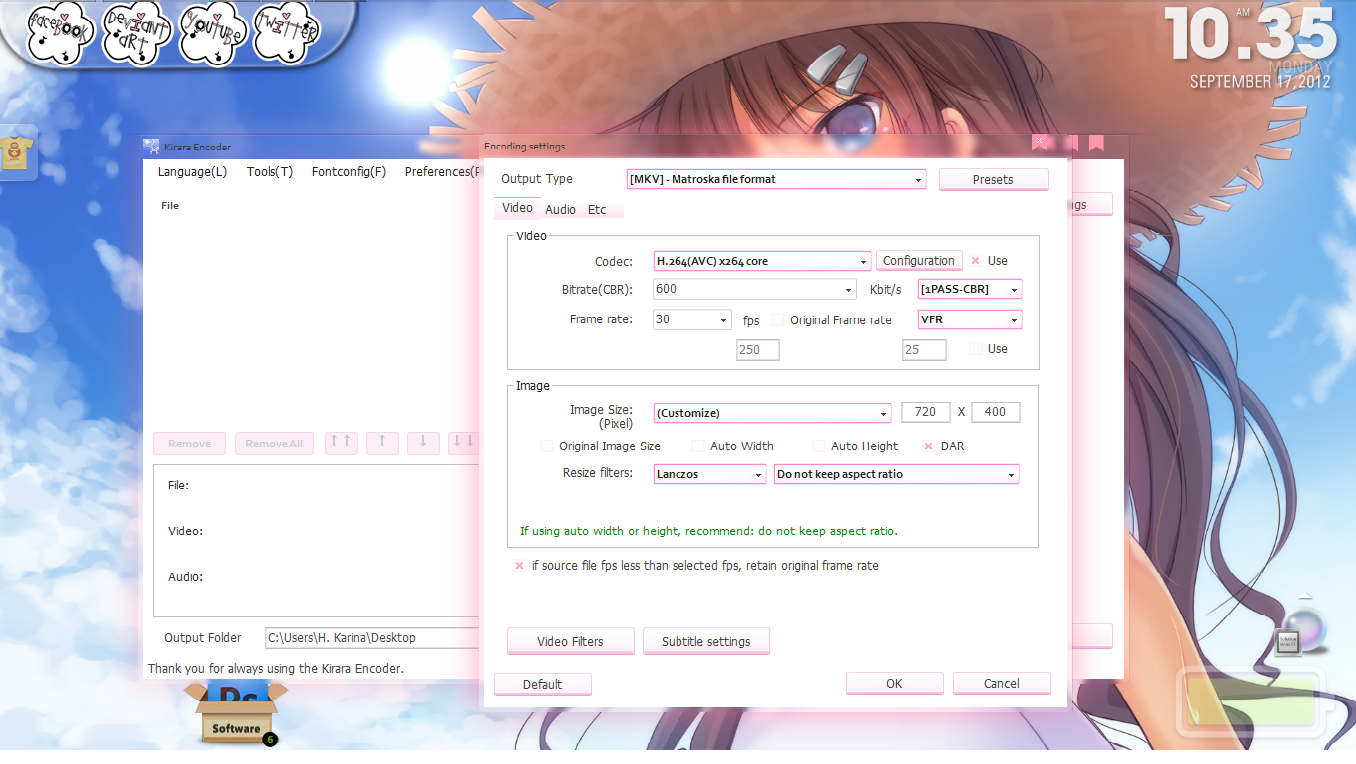Image resolution: width=1356 pixels, height=764 pixels.
Task: Toggle the Use checkbox beside value 25
Action: pos(975,349)
